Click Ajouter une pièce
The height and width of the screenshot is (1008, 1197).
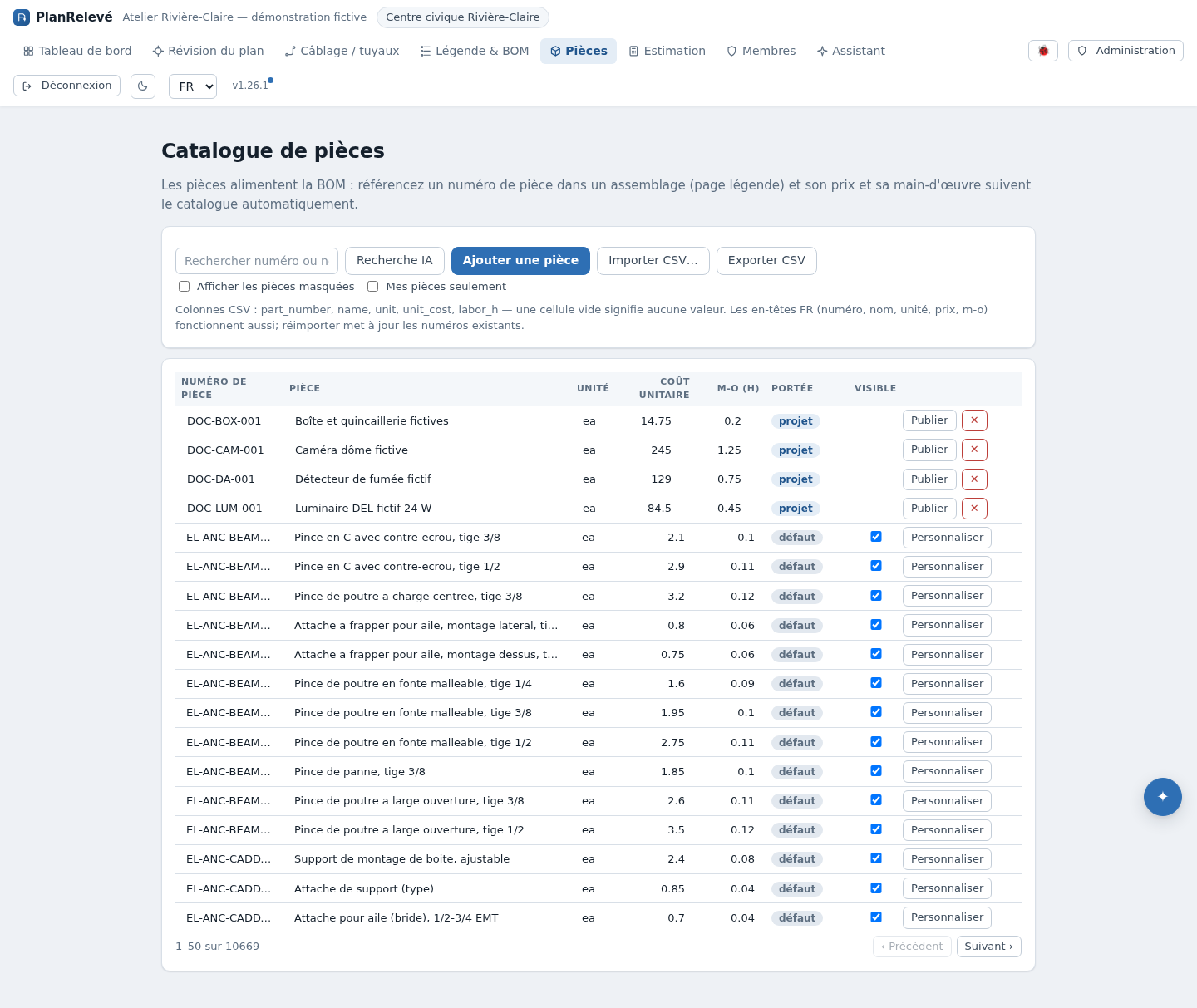[x=520, y=261]
